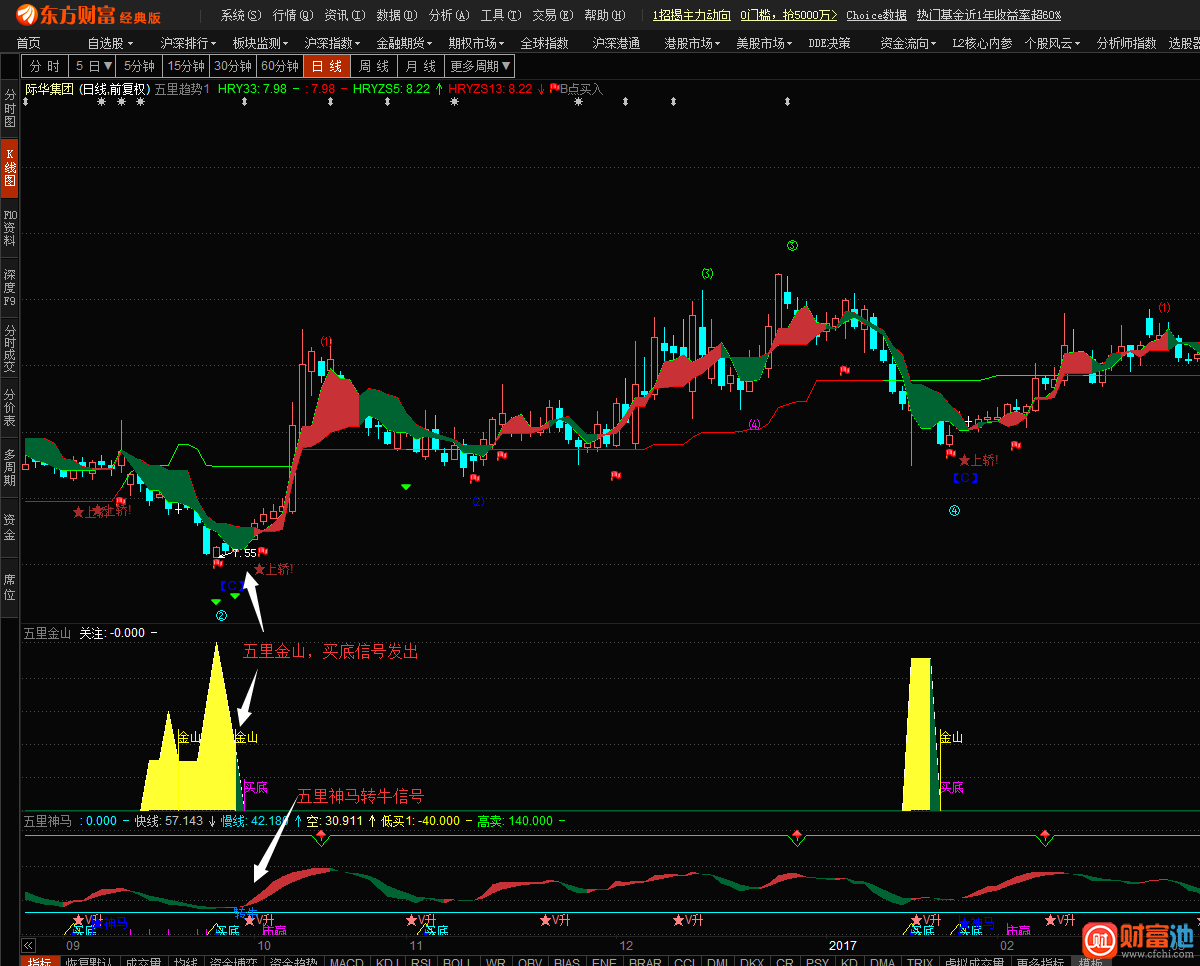
Task: Select the BOLL indicator tab
Action: pyautogui.click(x=459, y=962)
